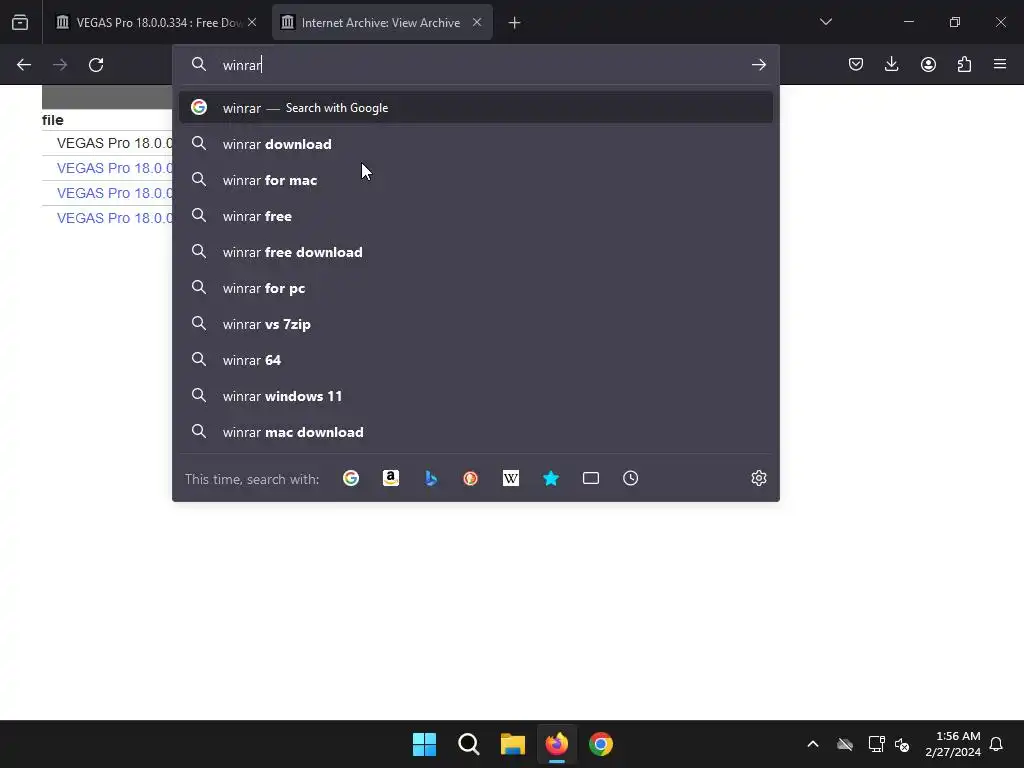
Task: Show hidden system tray icons
Action: pyautogui.click(x=813, y=744)
